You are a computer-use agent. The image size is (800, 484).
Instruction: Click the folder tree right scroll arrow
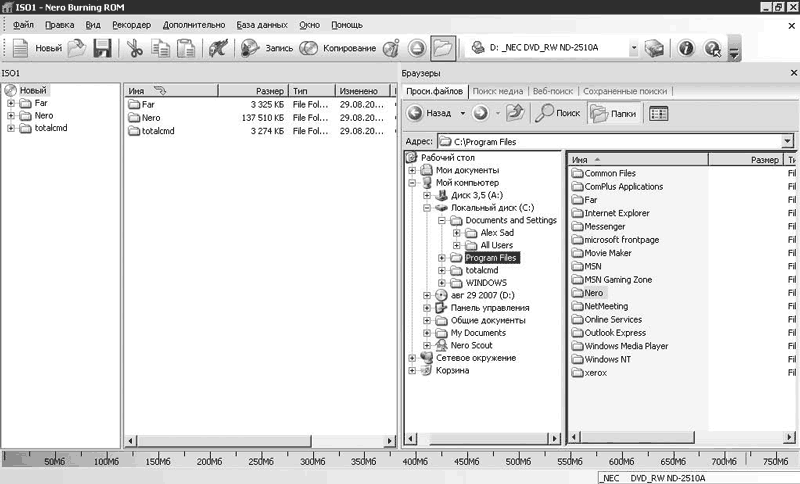point(555,438)
